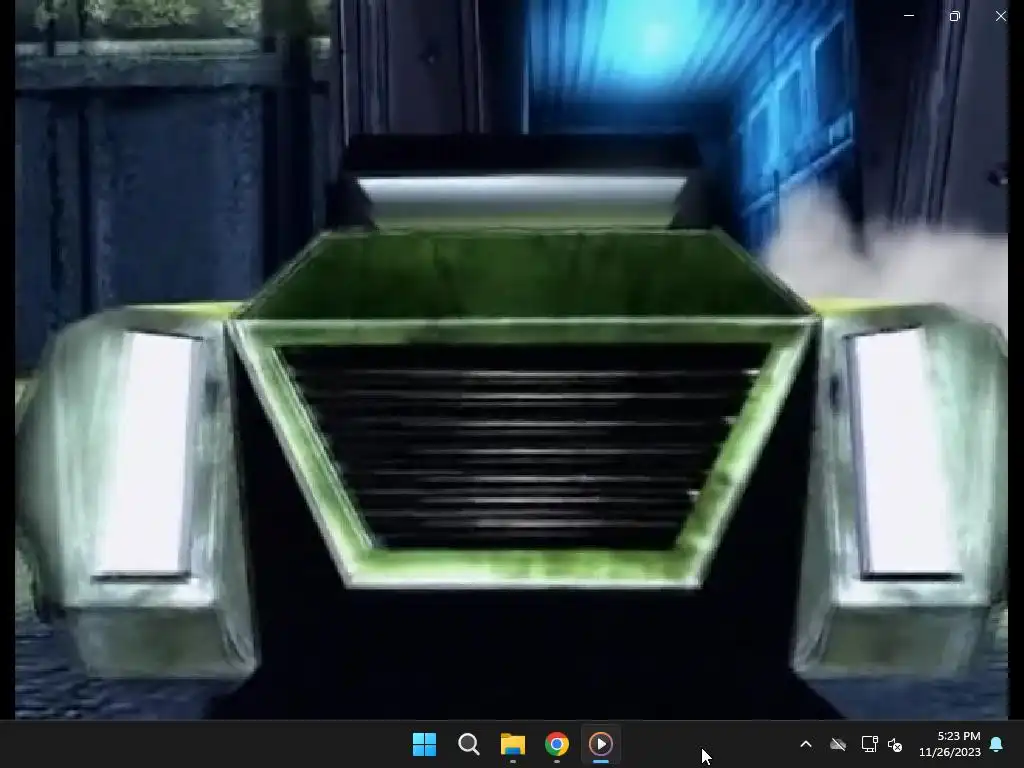The height and width of the screenshot is (768, 1024).
Task: Minimize the video player window
Action: pos(909,16)
